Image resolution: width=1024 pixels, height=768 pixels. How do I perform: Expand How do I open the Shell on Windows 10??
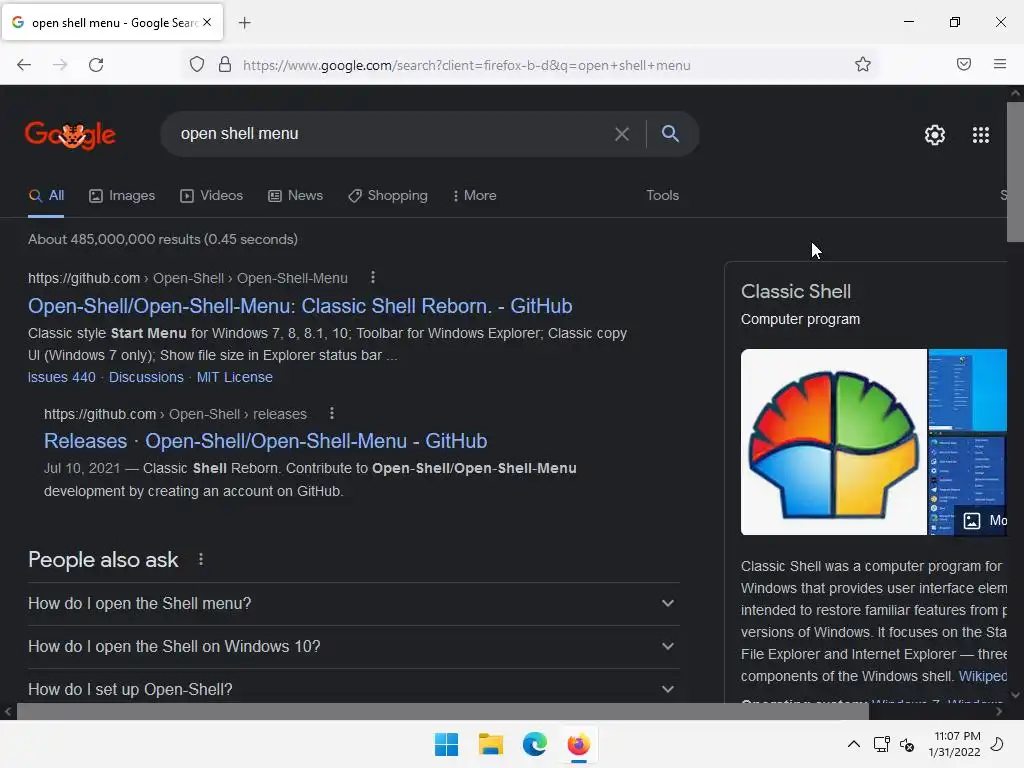[x=353, y=647]
